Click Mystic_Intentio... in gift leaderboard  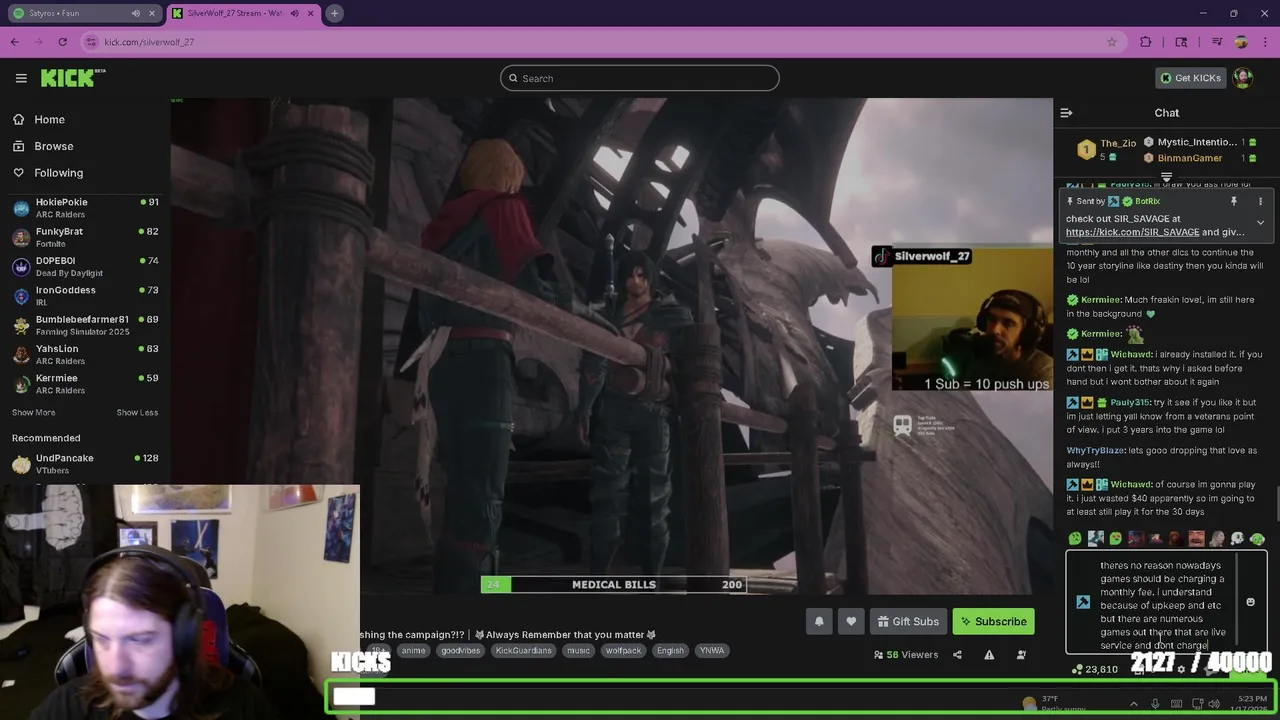tap(1197, 142)
